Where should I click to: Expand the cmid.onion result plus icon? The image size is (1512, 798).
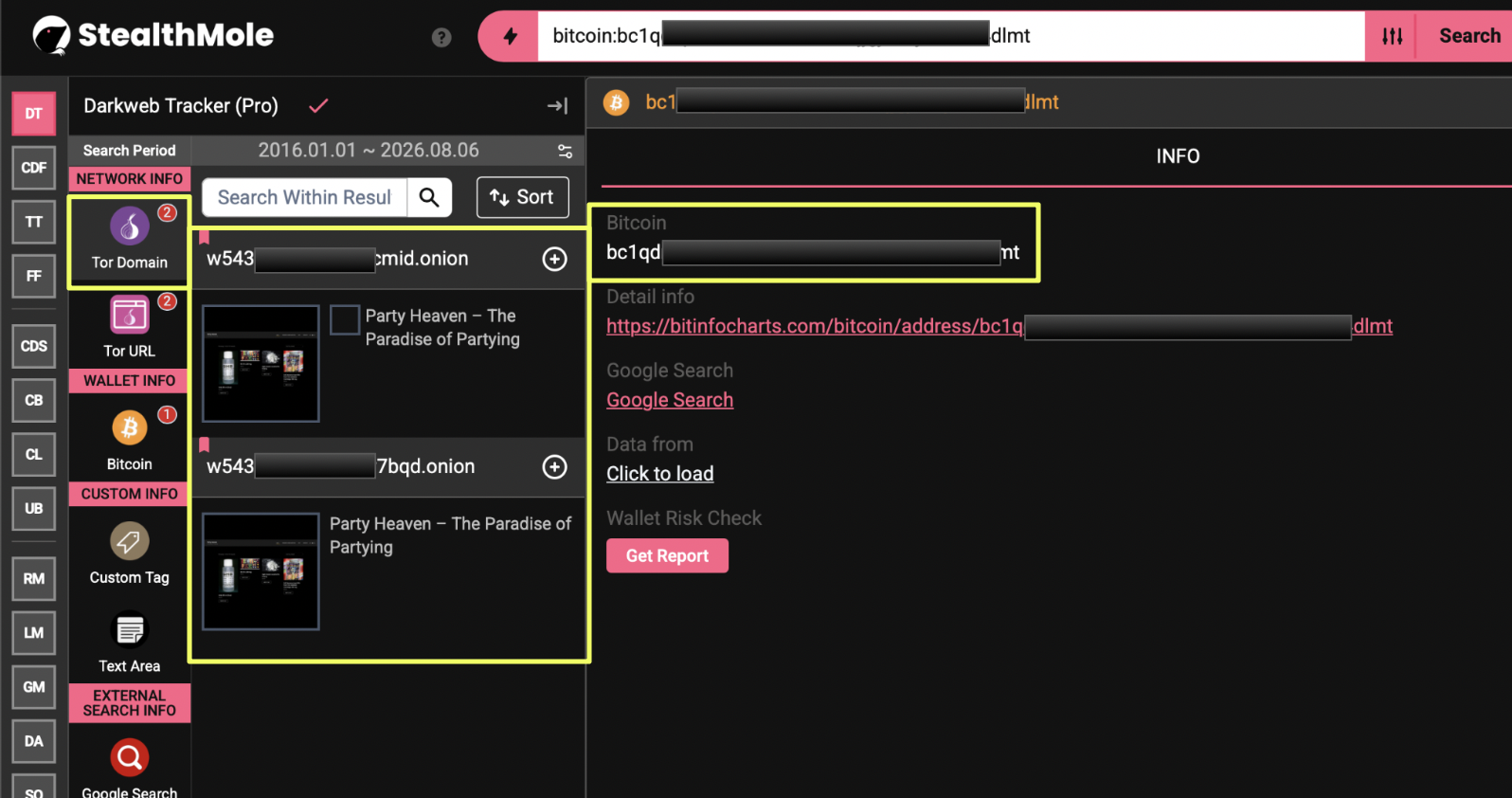click(555, 259)
